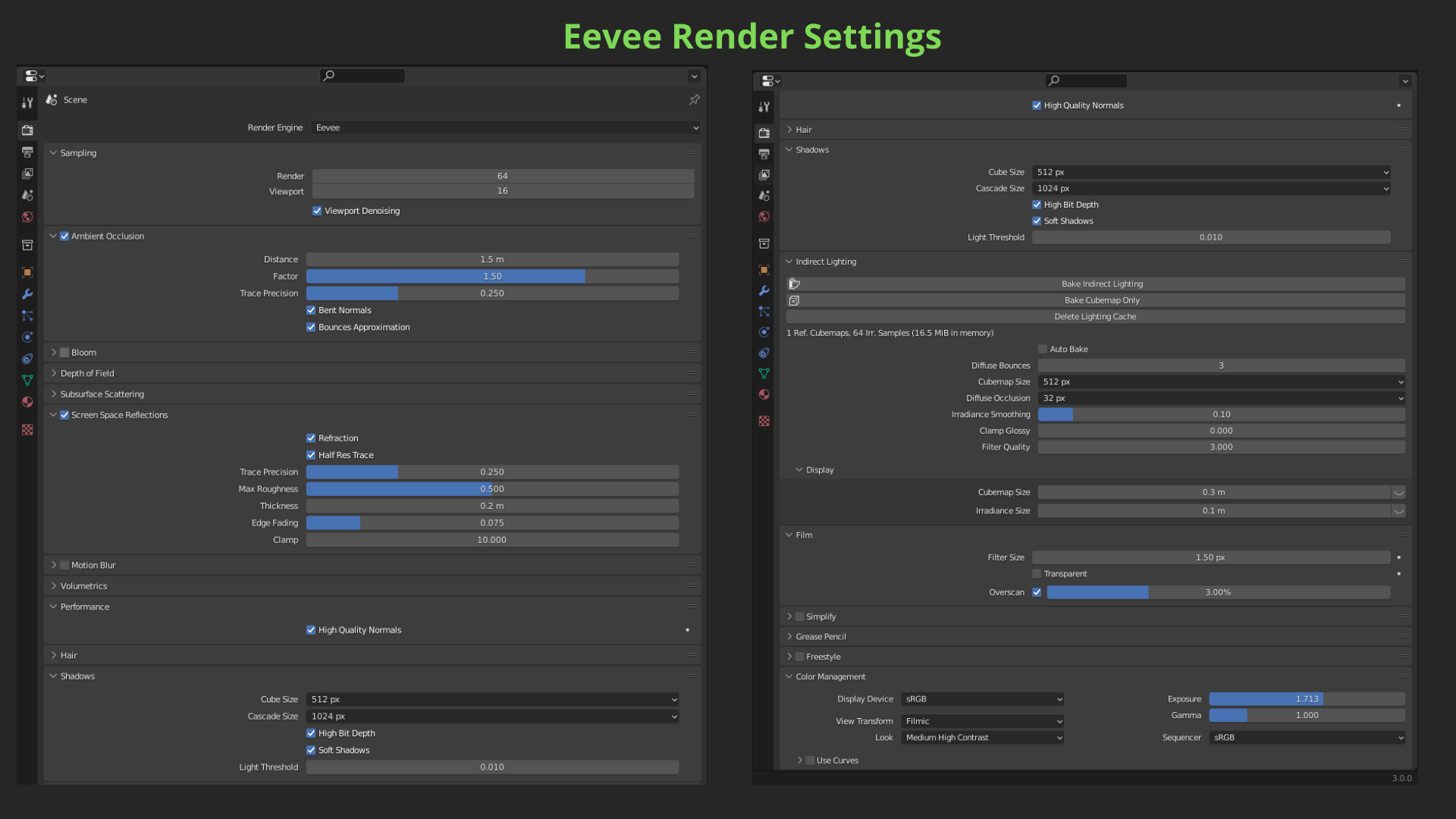Open World properties icon in left panel
The image size is (1456, 819).
[x=27, y=217]
